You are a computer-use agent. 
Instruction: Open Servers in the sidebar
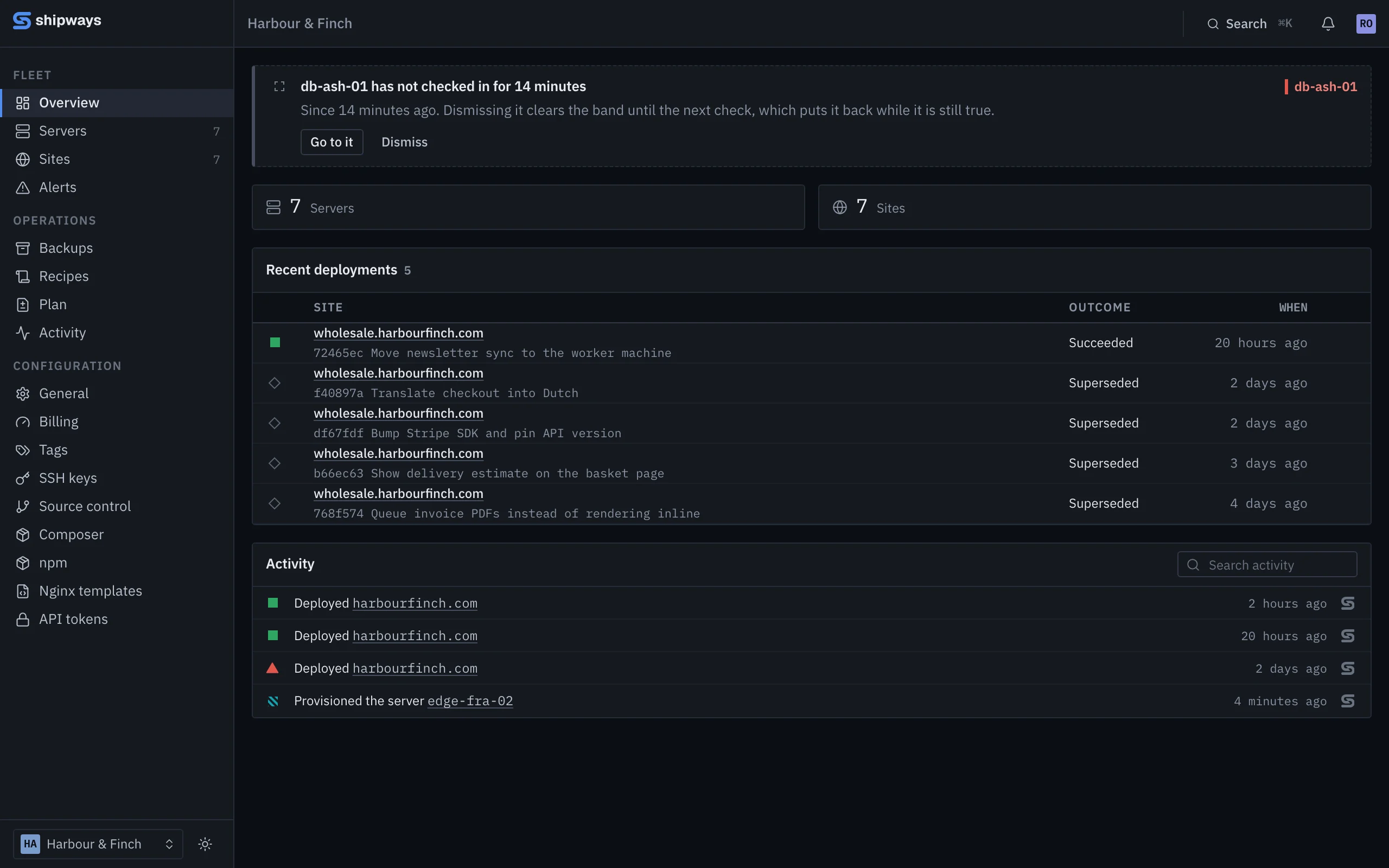(x=117, y=131)
